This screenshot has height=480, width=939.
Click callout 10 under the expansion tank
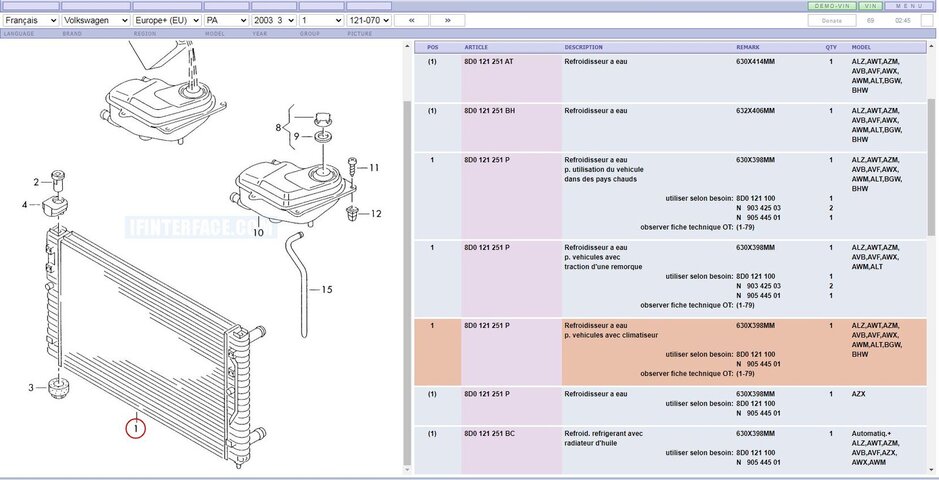(257, 233)
